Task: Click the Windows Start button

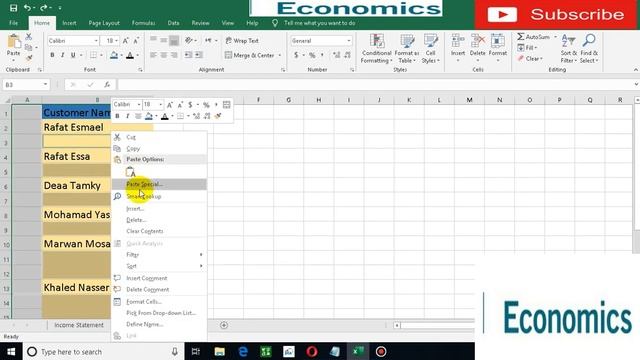Action: pyautogui.click(x=11, y=351)
